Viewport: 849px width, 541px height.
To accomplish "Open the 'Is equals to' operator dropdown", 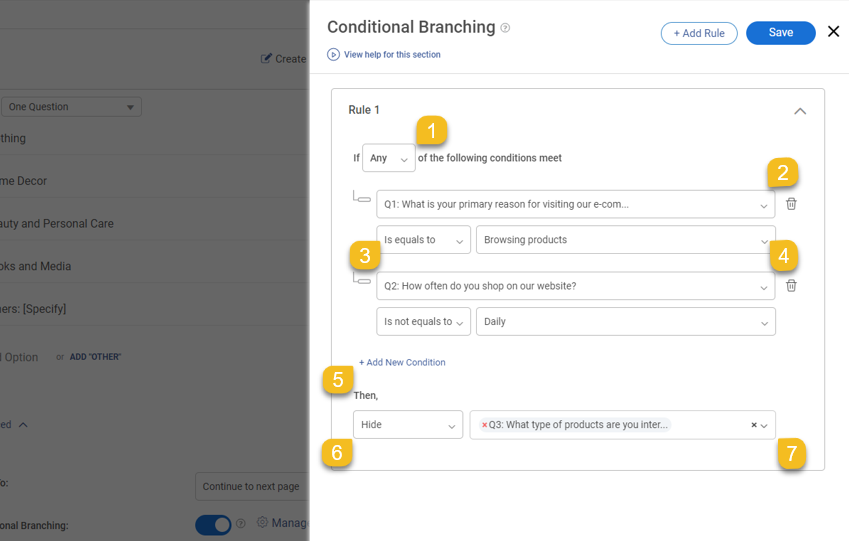I will 423,240.
